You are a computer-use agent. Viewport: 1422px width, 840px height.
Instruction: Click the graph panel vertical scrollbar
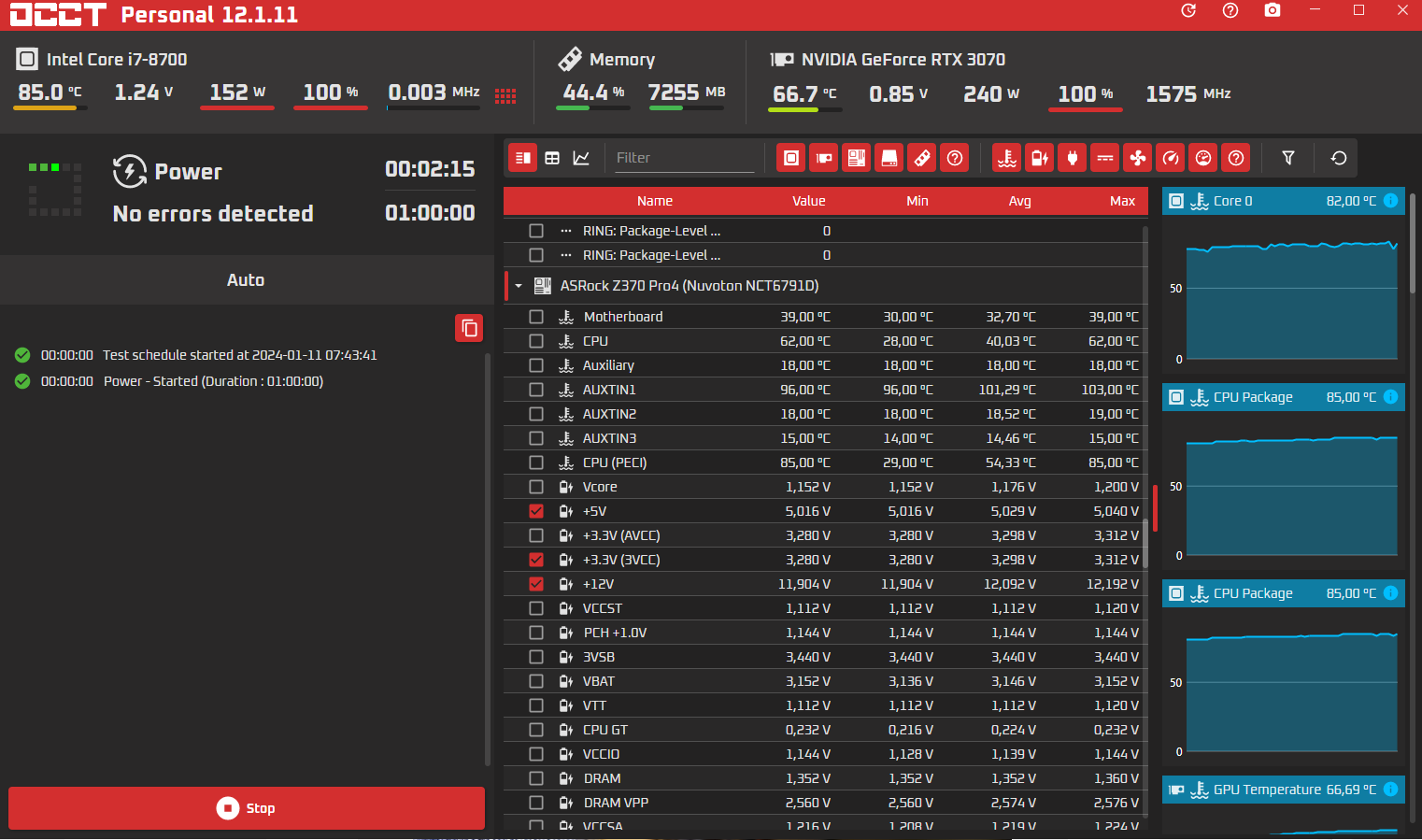[x=1412, y=243]
